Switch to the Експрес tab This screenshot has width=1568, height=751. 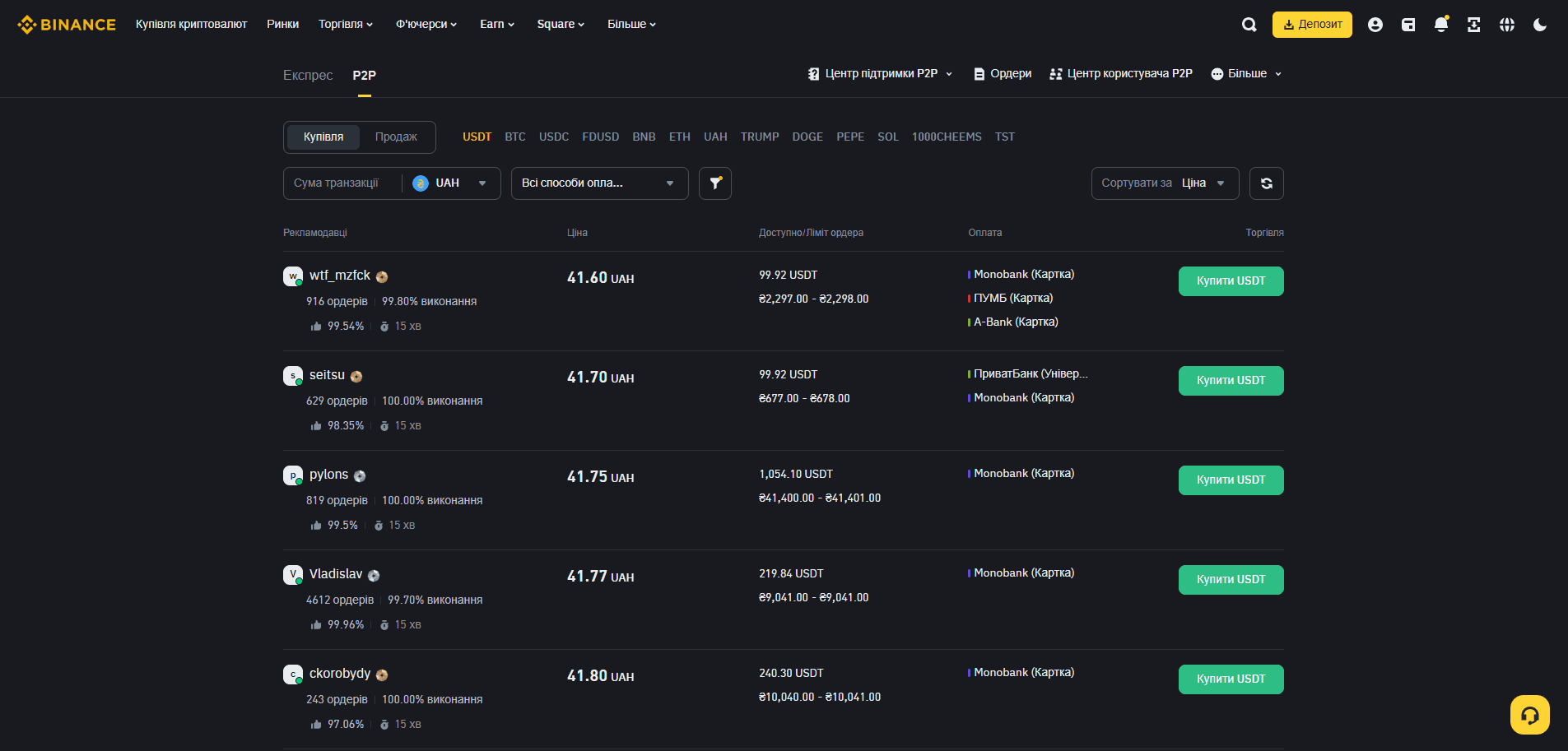[x=308, y=75]
